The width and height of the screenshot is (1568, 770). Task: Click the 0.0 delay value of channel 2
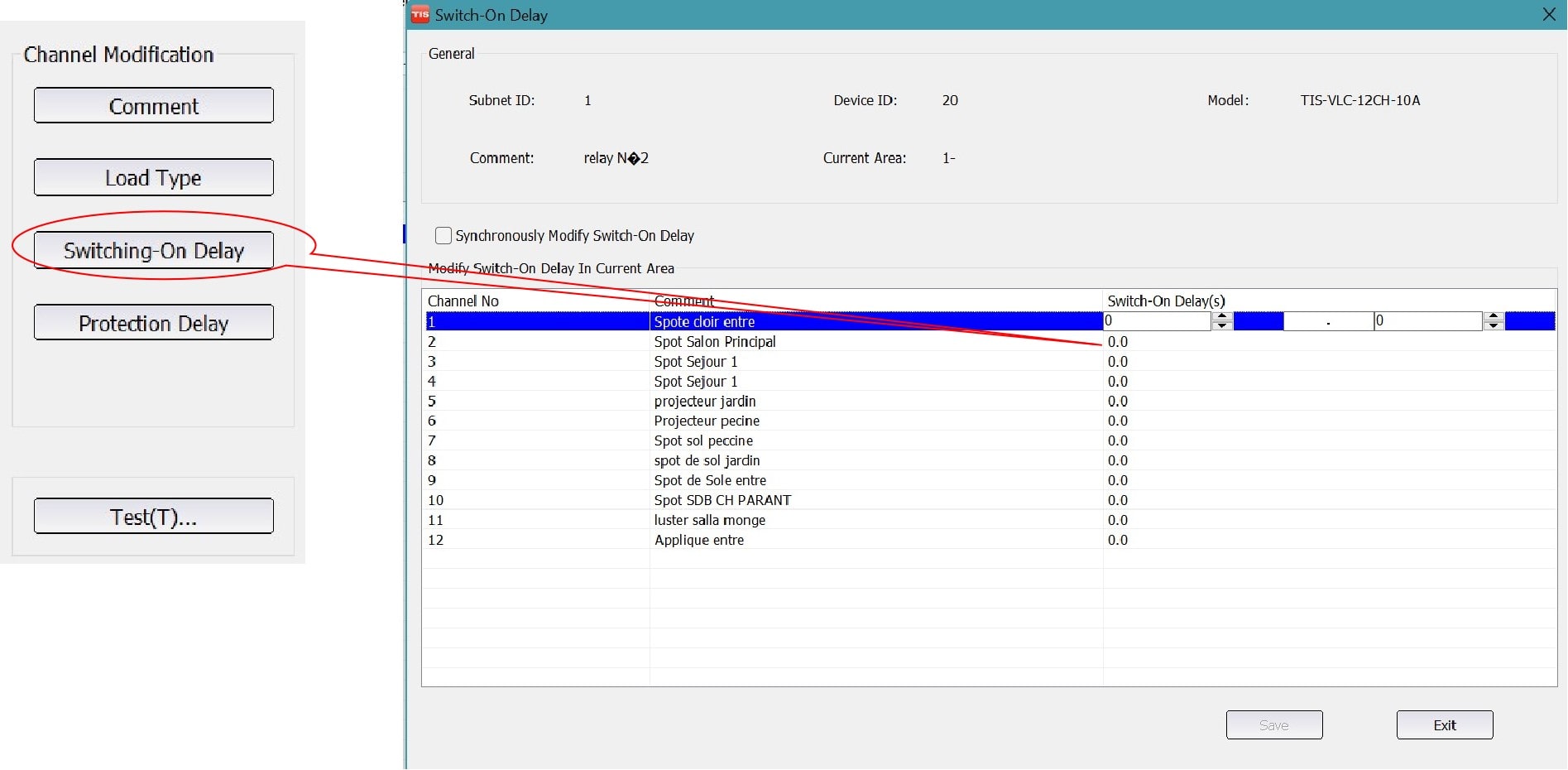[x=1118, y=342]
